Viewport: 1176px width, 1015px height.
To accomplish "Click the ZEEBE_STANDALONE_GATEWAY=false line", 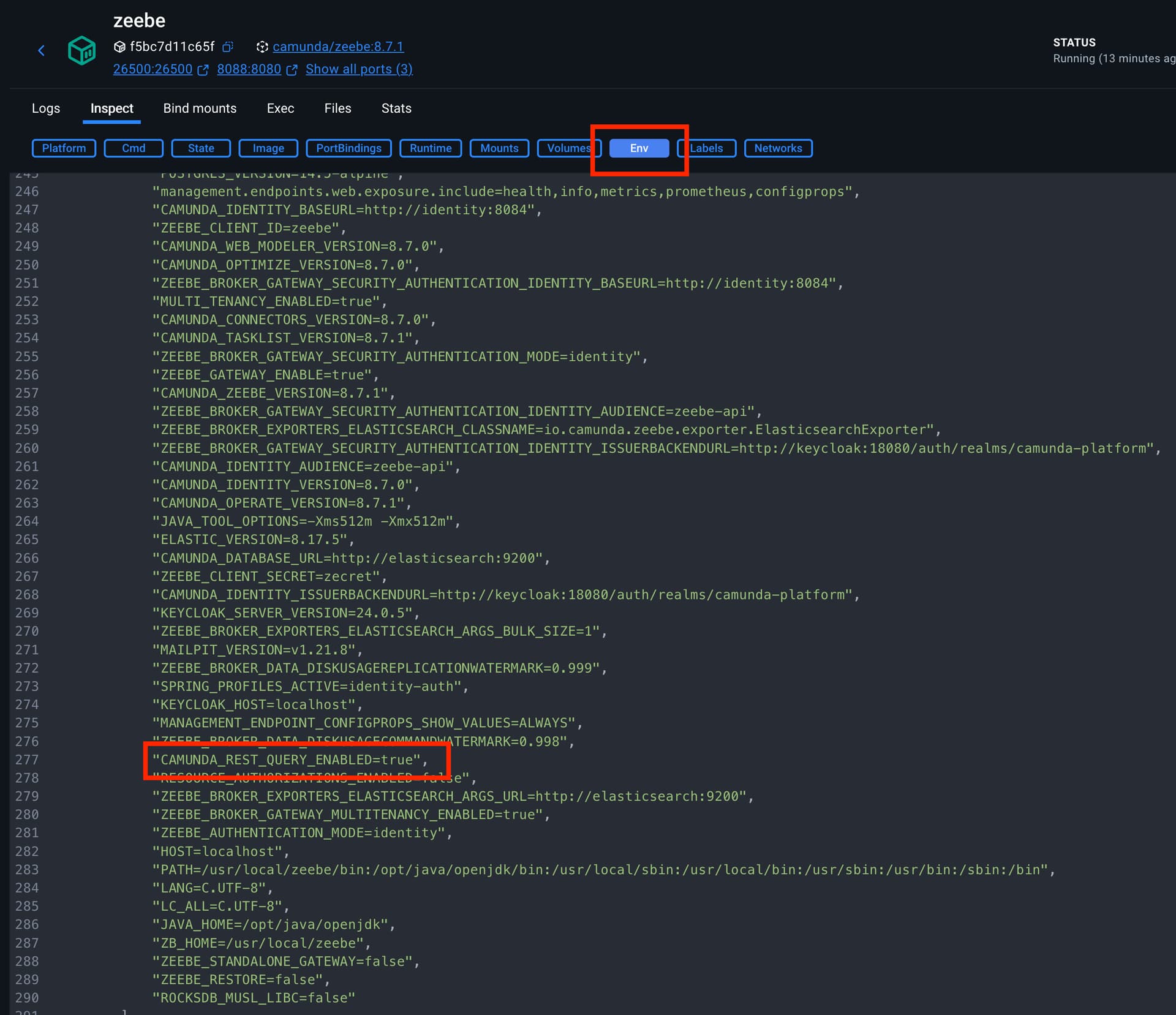I will coord(286,962).
